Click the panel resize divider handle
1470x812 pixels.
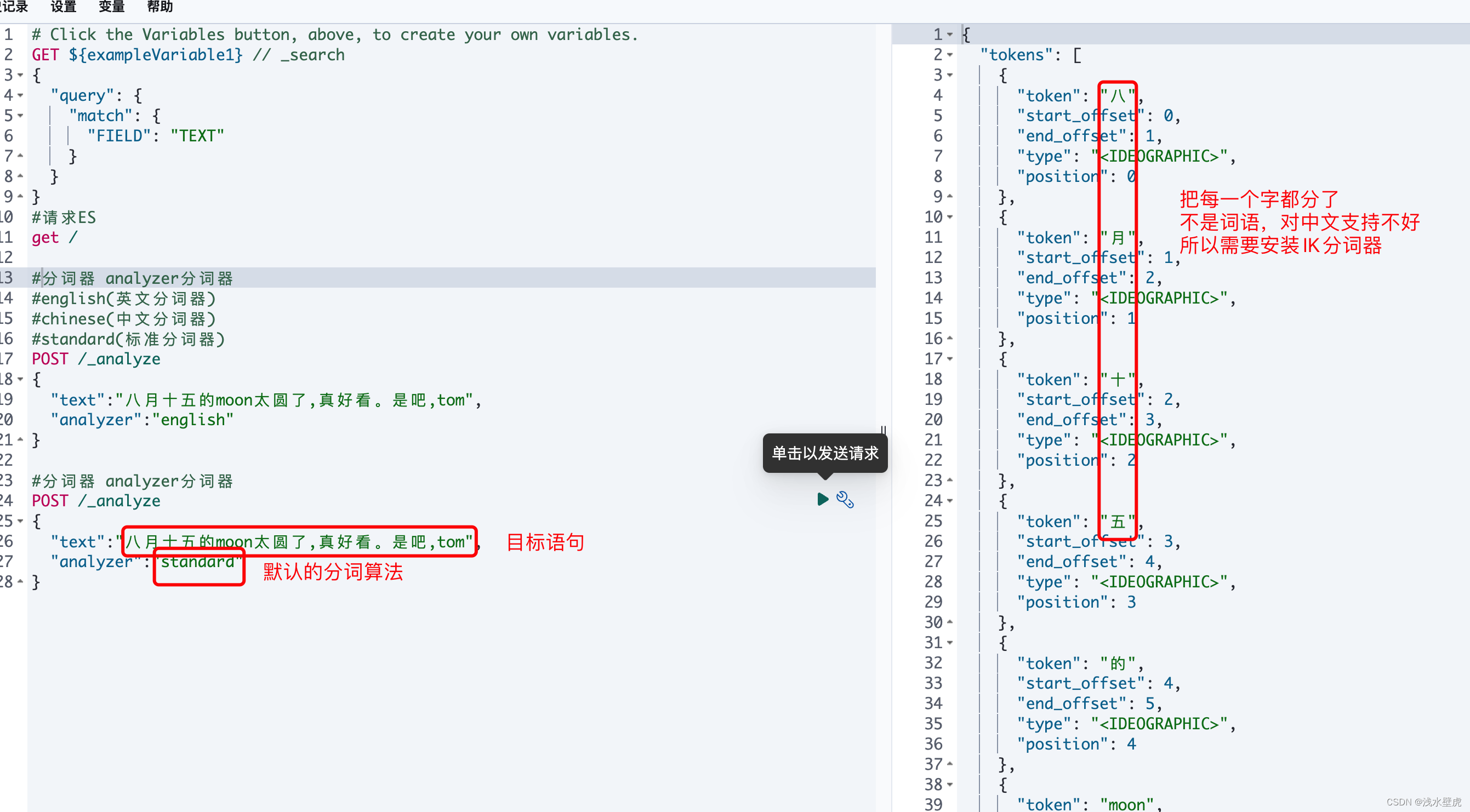[x=883, y=430]
